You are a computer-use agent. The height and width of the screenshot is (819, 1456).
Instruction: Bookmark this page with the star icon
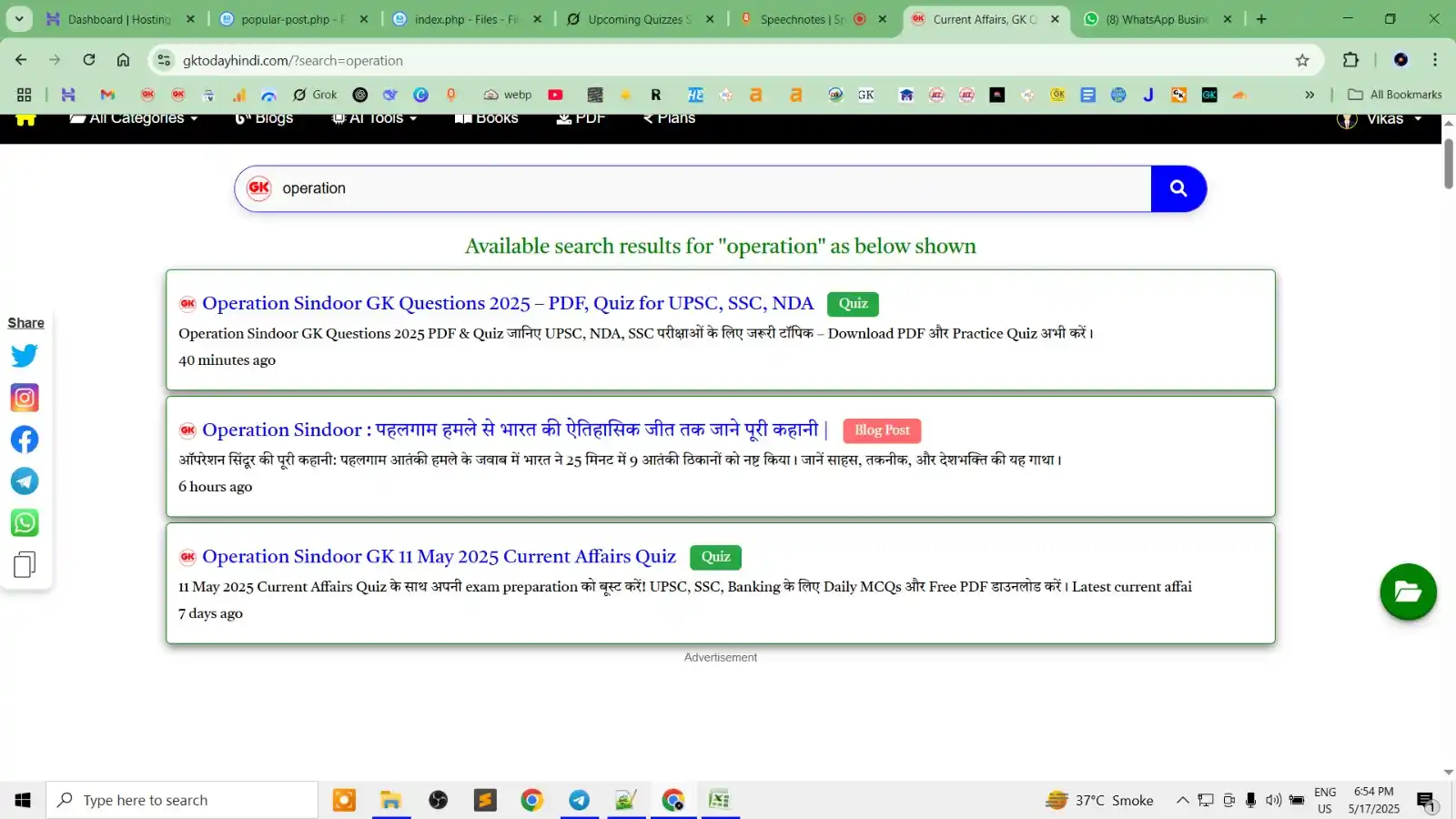click(x=1302, y=60)
